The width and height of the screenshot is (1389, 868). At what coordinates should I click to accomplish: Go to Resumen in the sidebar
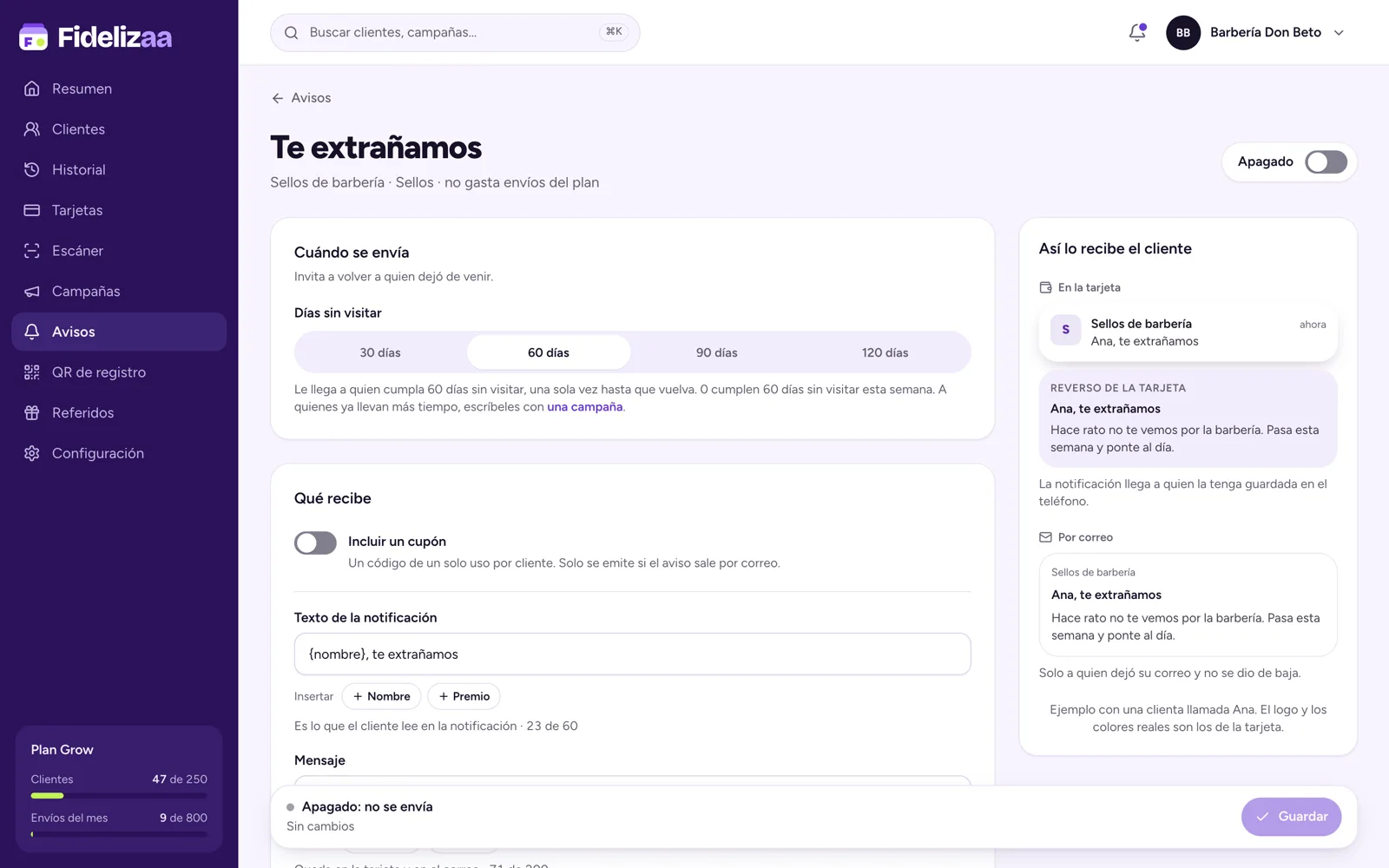pyautogui.click(x=120, y=89)
